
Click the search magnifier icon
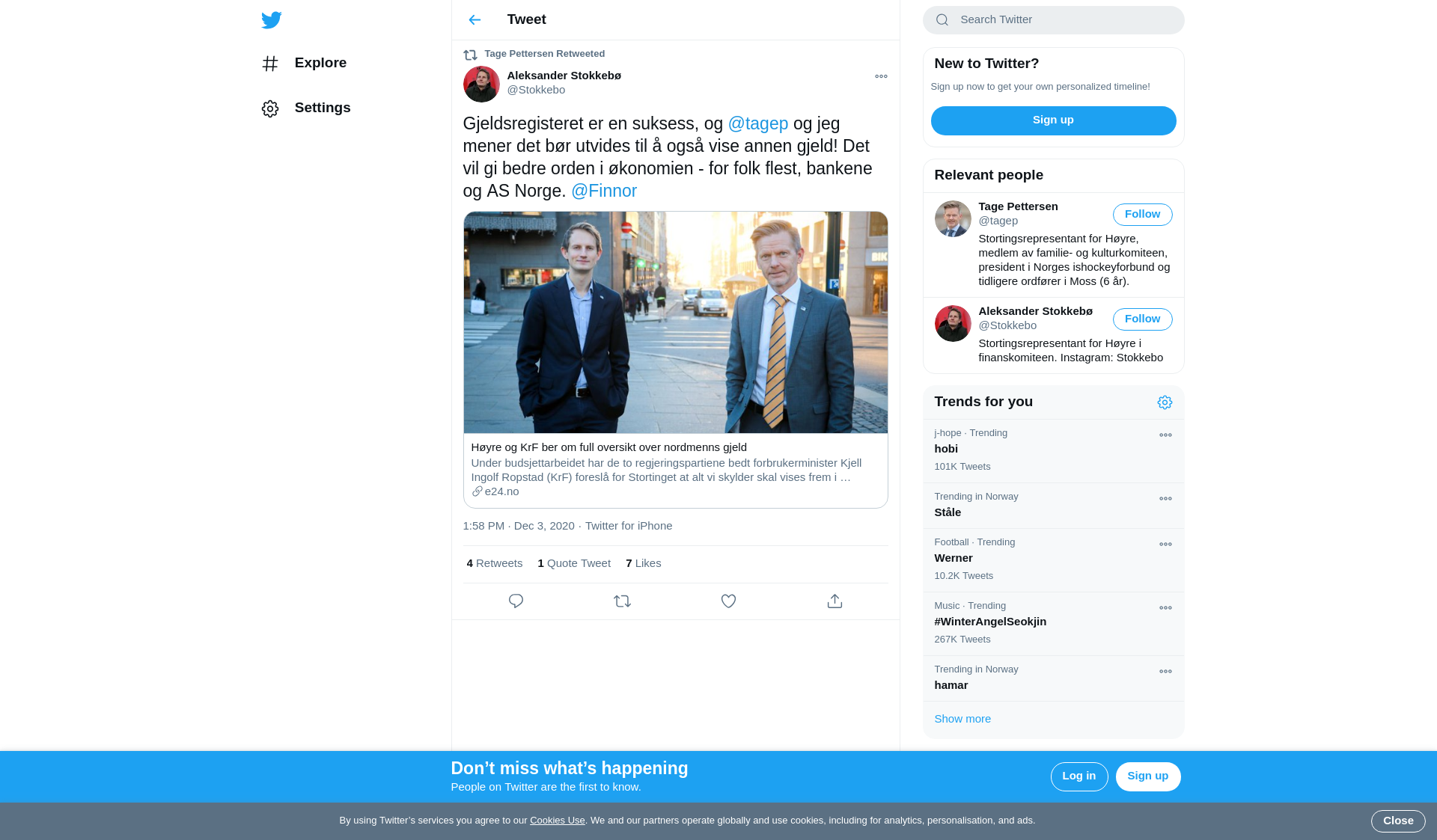pyautogui.click(x=942, y=20)
